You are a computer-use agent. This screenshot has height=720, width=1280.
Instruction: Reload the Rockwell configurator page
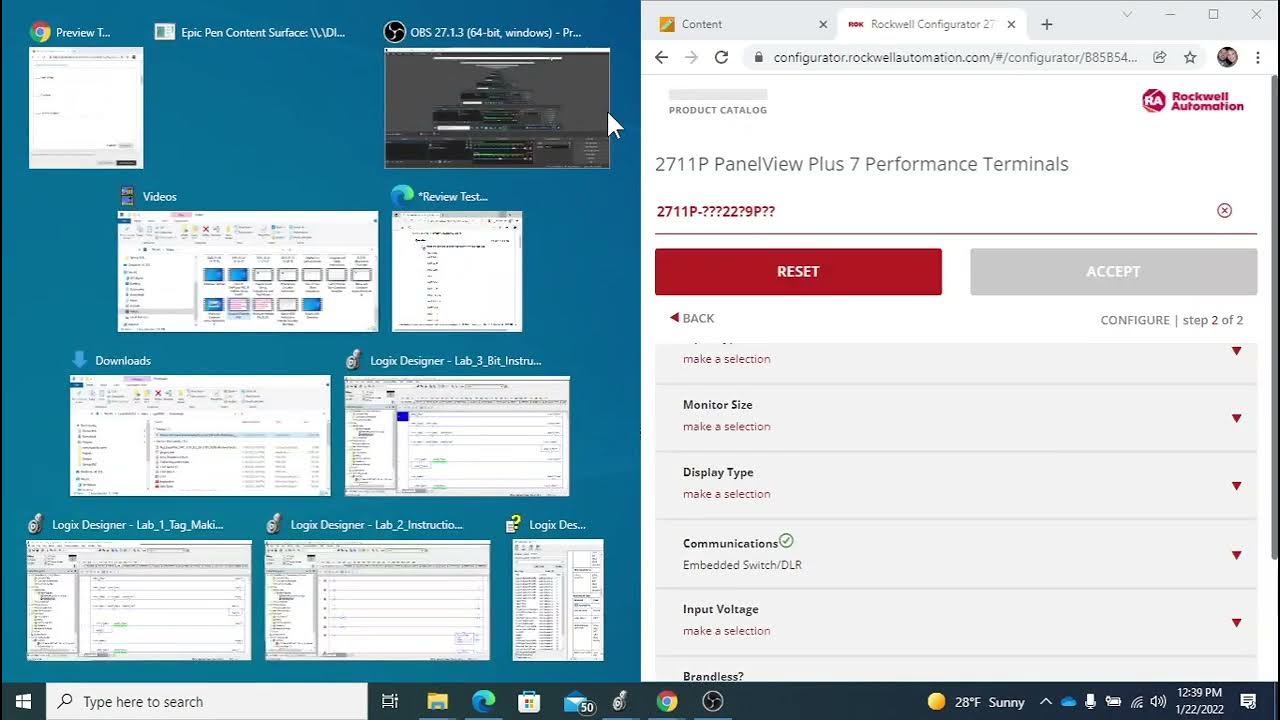pyautogui.click(x=721, y=57)
